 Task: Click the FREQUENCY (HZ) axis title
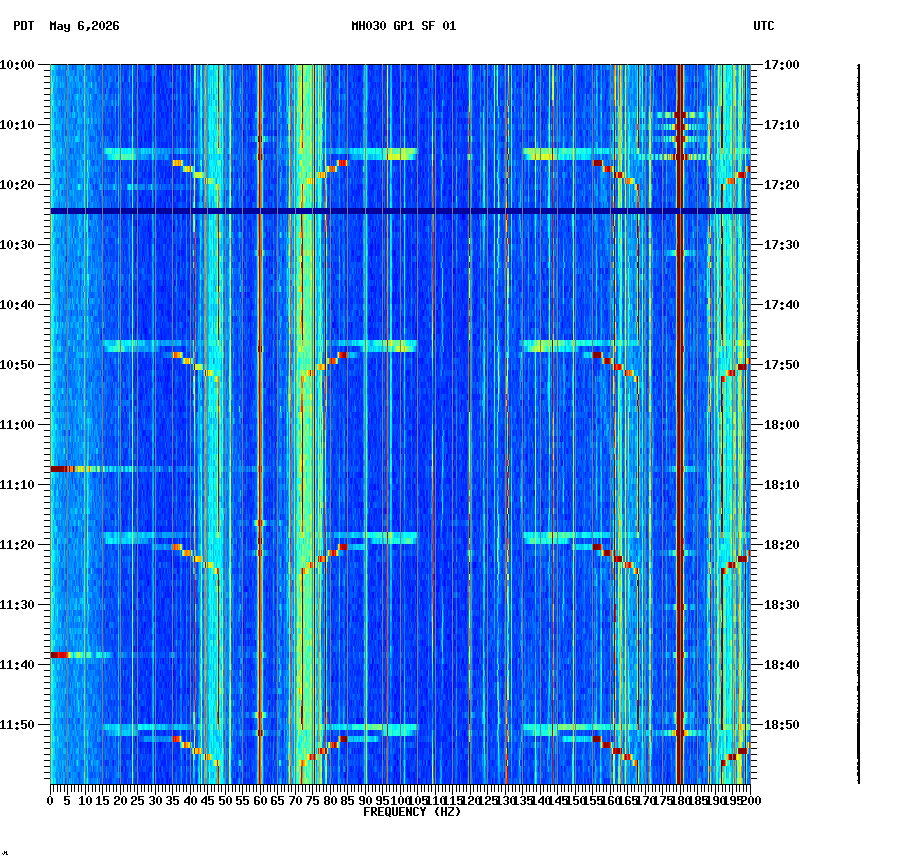[412, 812]
